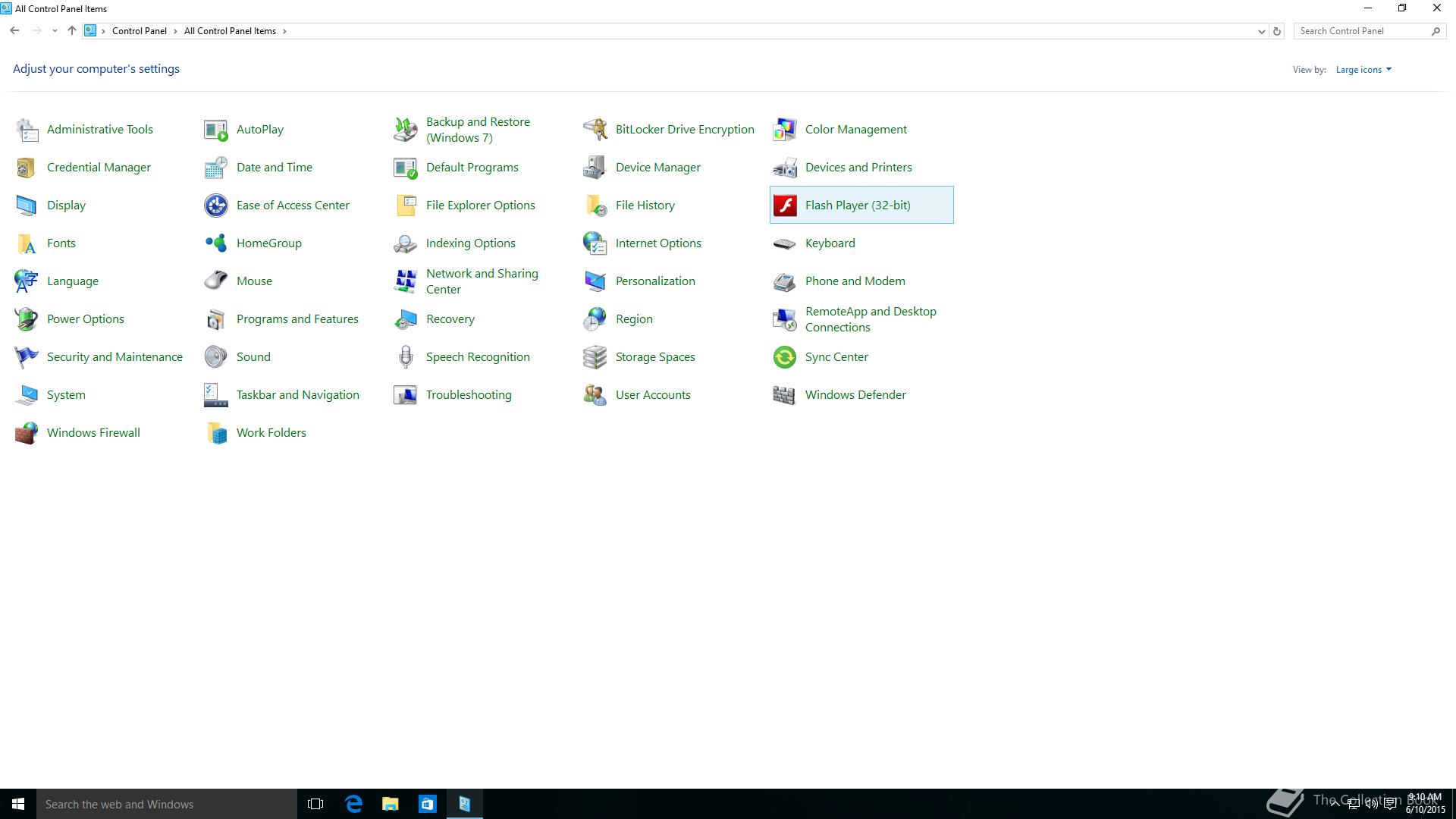Screen dimensions: 1456x819
Task: Open the Windows Defender icon
Action: [x=785, y=395]
